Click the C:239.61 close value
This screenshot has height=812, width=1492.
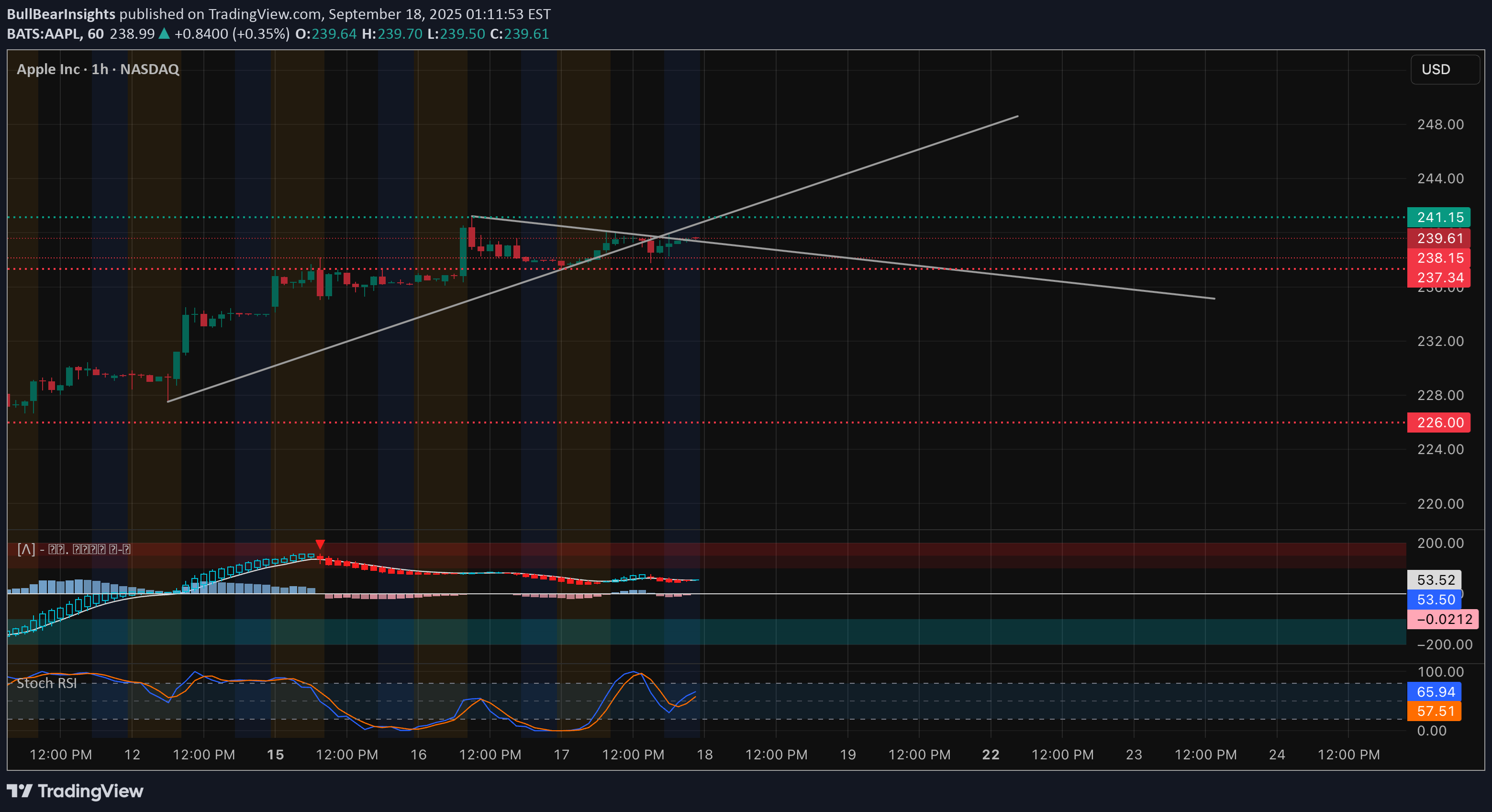click(520, 33)
